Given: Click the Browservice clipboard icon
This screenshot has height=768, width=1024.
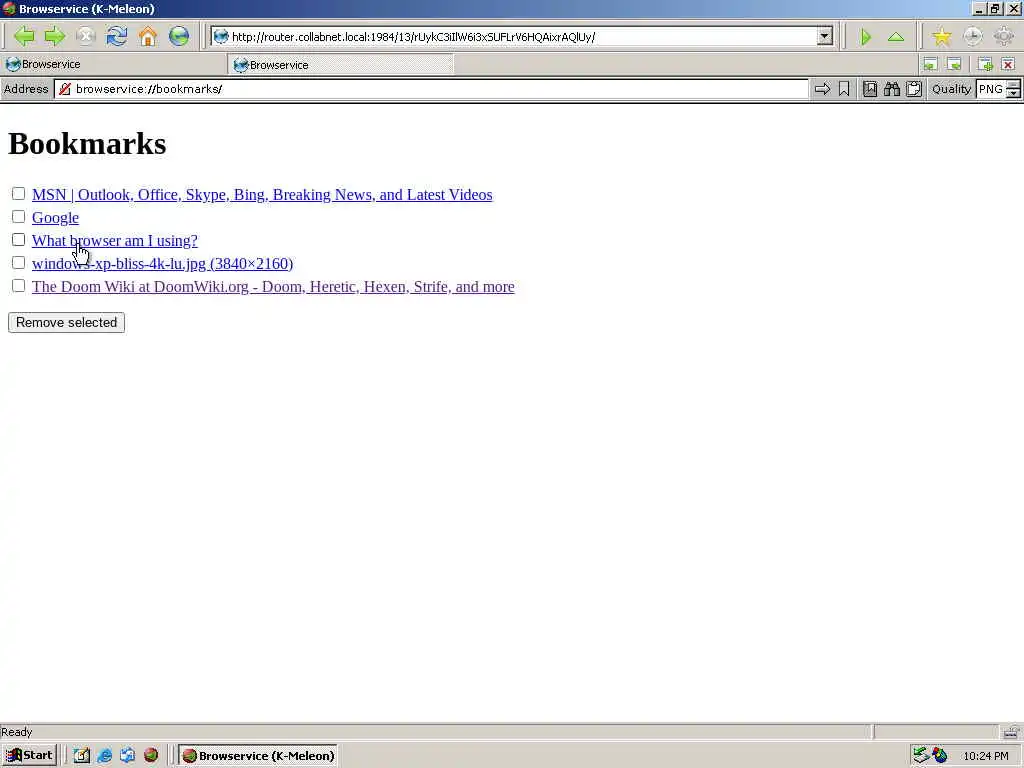Looking at the screenshot, I should [914, 89].
